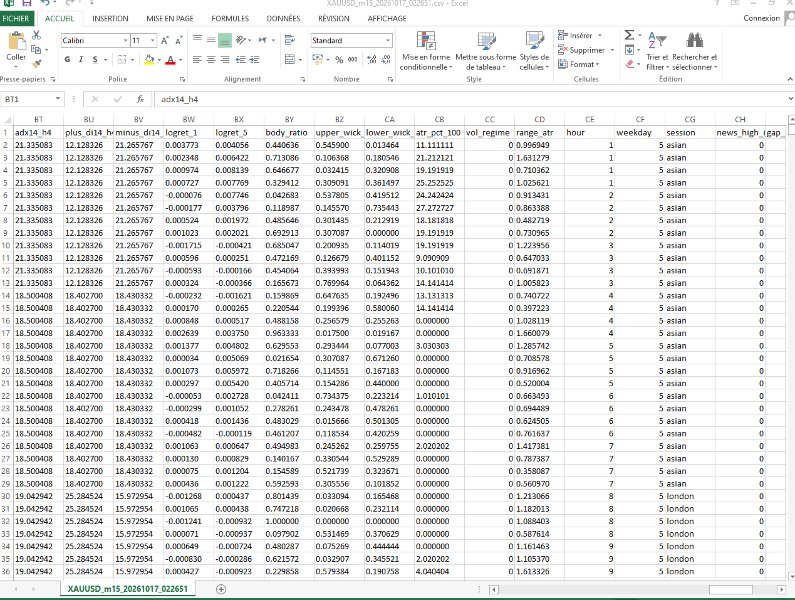Click the Fill down arrow icon
The height and width of the screenshot is (600, 795).
629,50
